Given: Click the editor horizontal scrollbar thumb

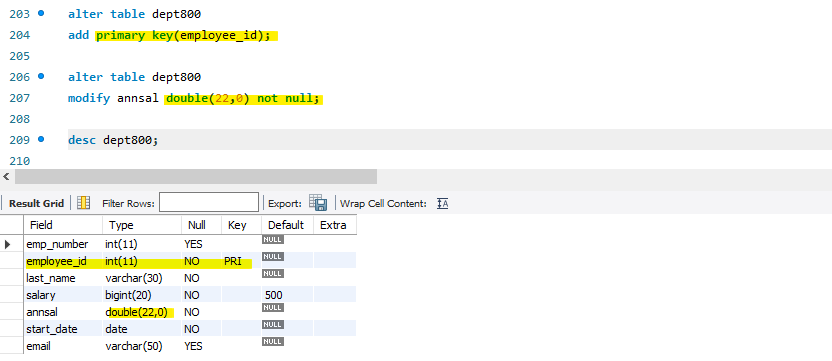Looking at the screenshot, I should coord(196,176).
